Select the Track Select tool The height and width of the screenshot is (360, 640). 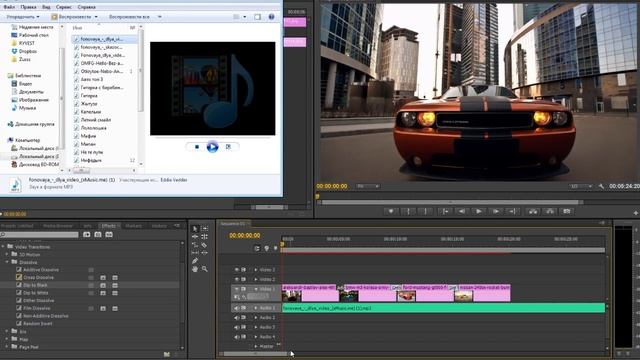(204, 229)
